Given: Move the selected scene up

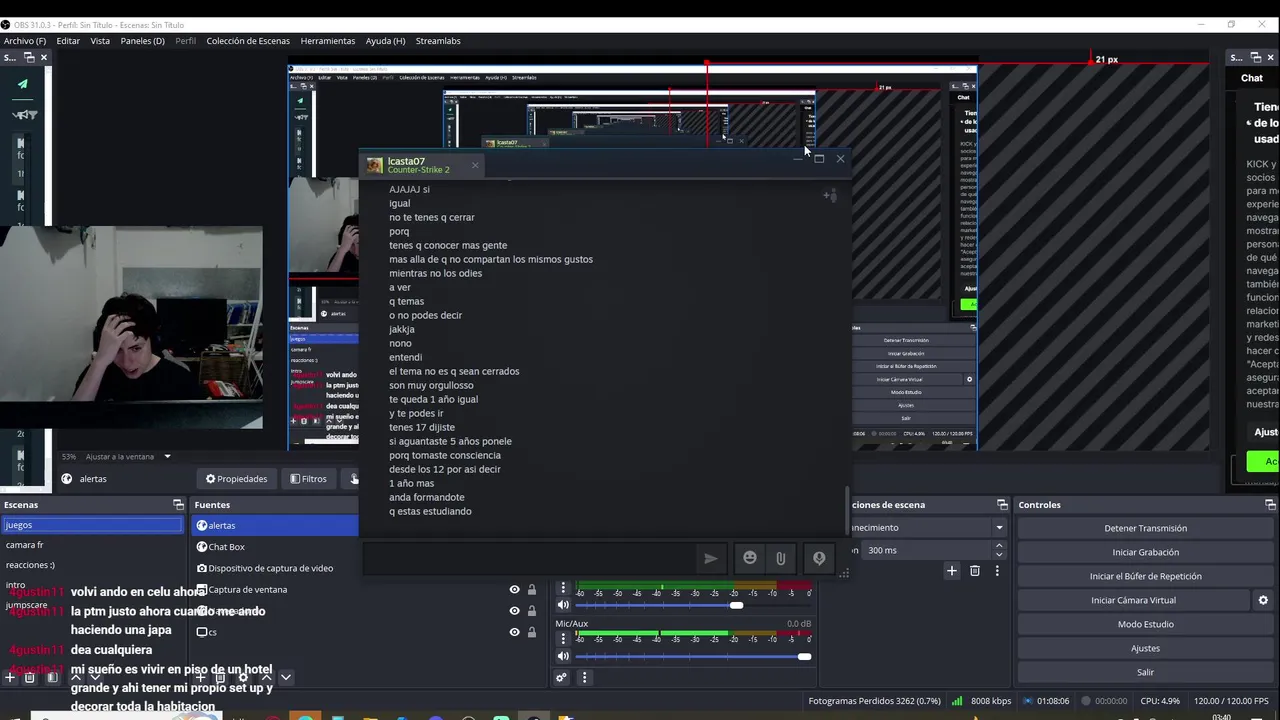Looking at the screenshot, I should (x=75, y=677).
